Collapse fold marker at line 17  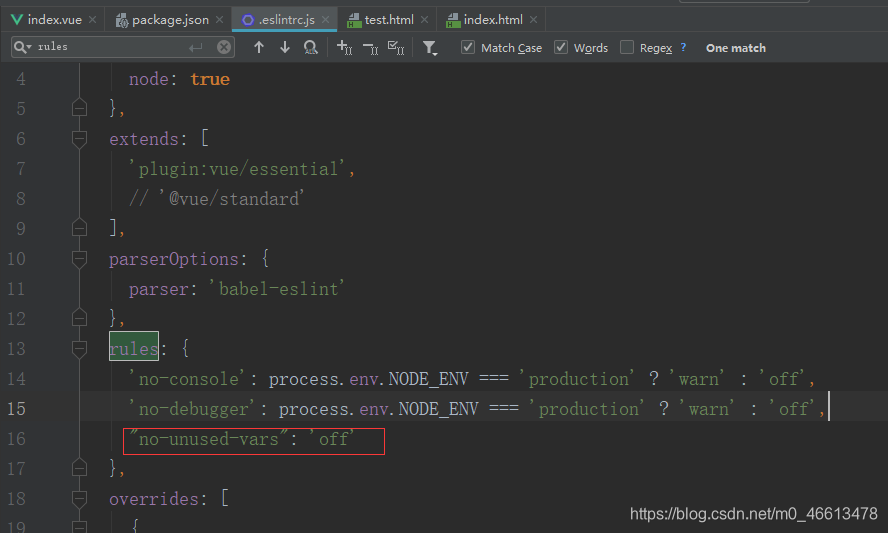[x=79, y=468]
